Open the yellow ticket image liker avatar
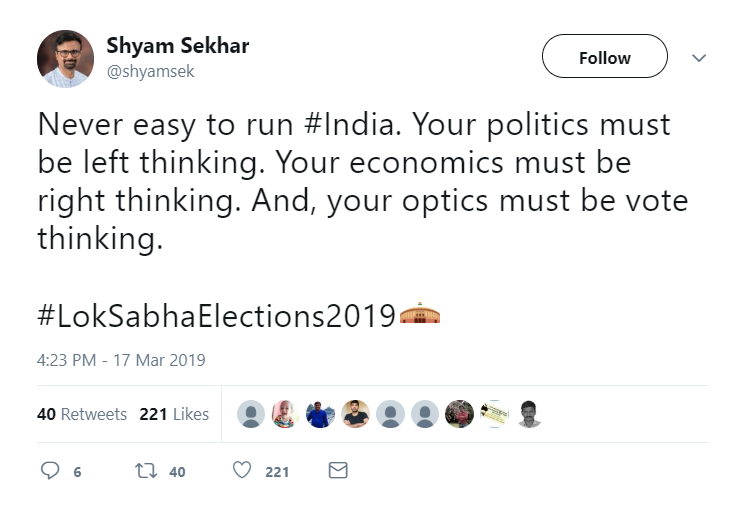This screenshot has height=513, width=754. [494, 414]
